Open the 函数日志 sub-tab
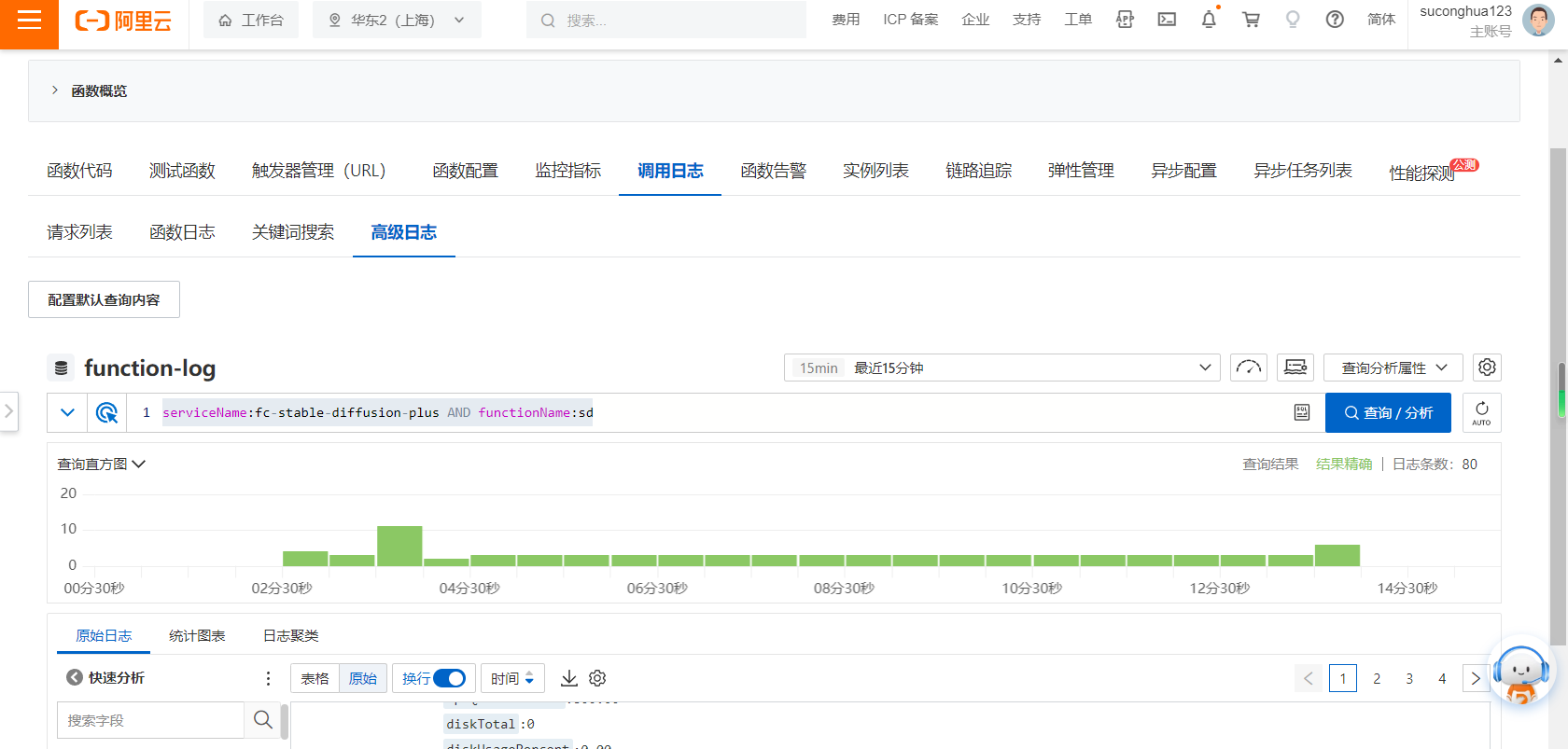Screen dimensions: 1568x749 (182, 232)
